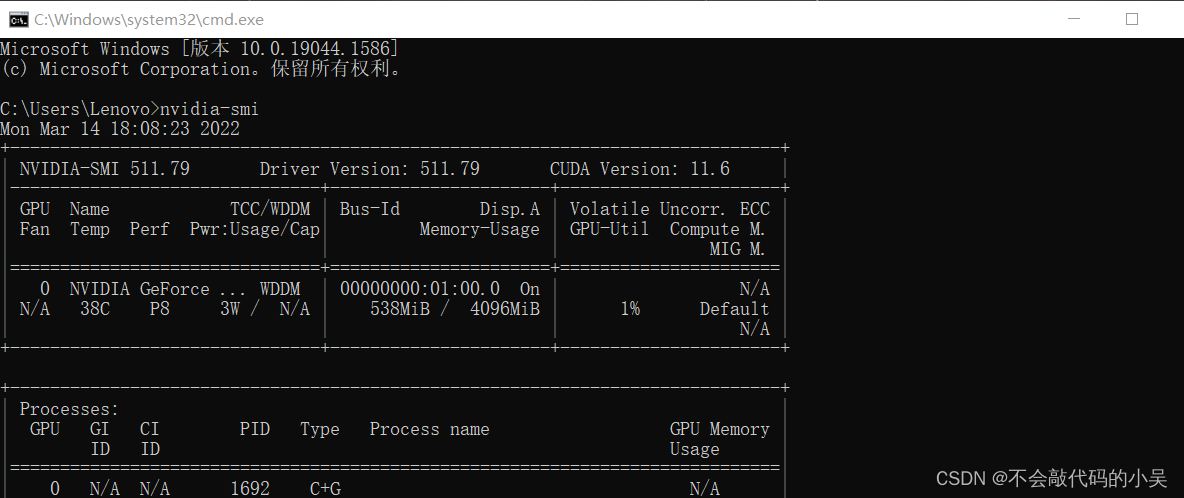Screen dimensions: 1184x498
Task: Click the Processes: section label
Action: coord(69,409)
